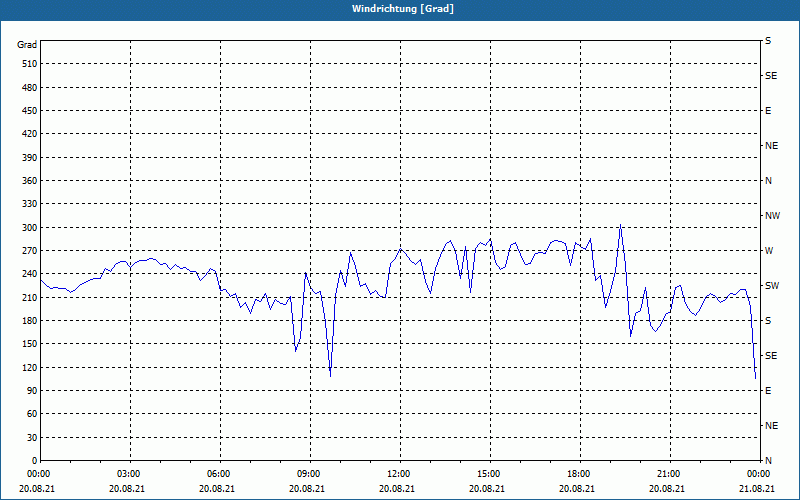Image resolution: width=800 pixels, height=500 pixels.
Task: Pick the 120 value on the degree axis
Action: [x=29, y=367]
